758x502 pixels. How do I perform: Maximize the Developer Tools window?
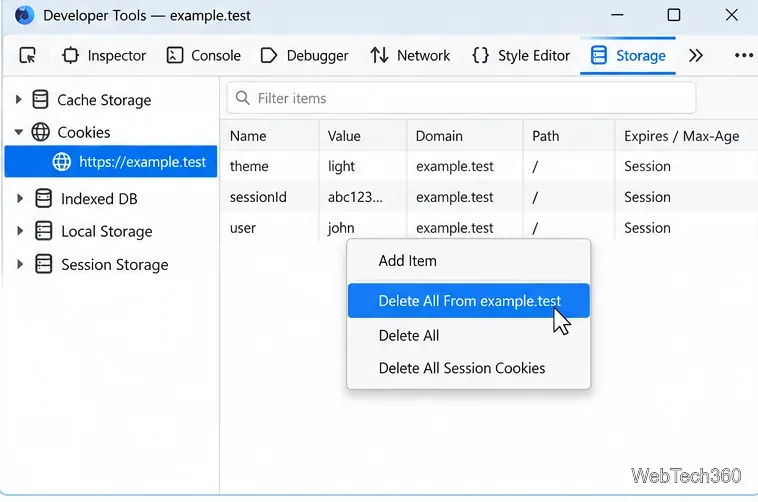pyautogui.click(x=673, y=15)
